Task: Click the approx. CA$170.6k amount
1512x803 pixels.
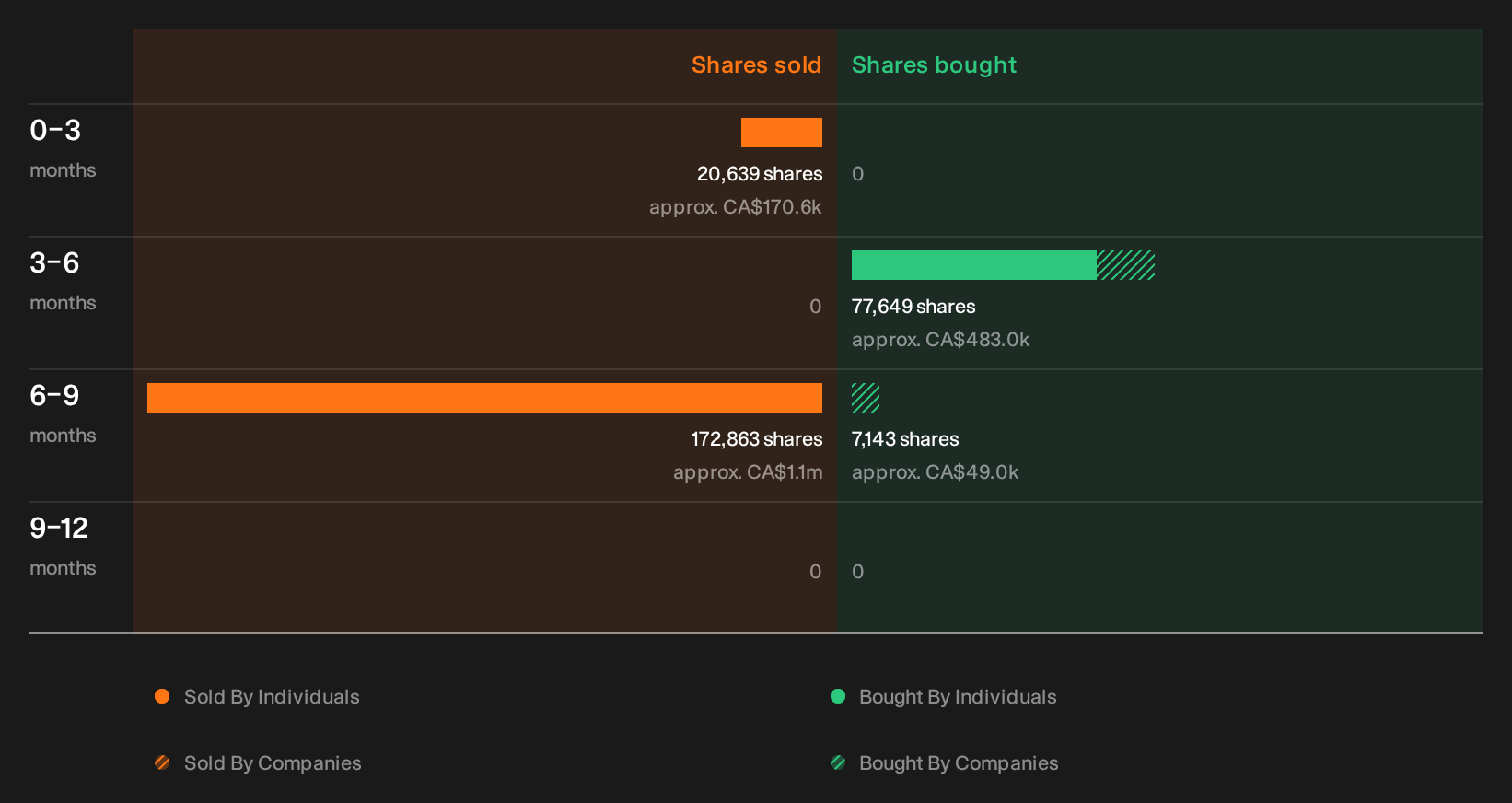Action: tap(735, 207)
